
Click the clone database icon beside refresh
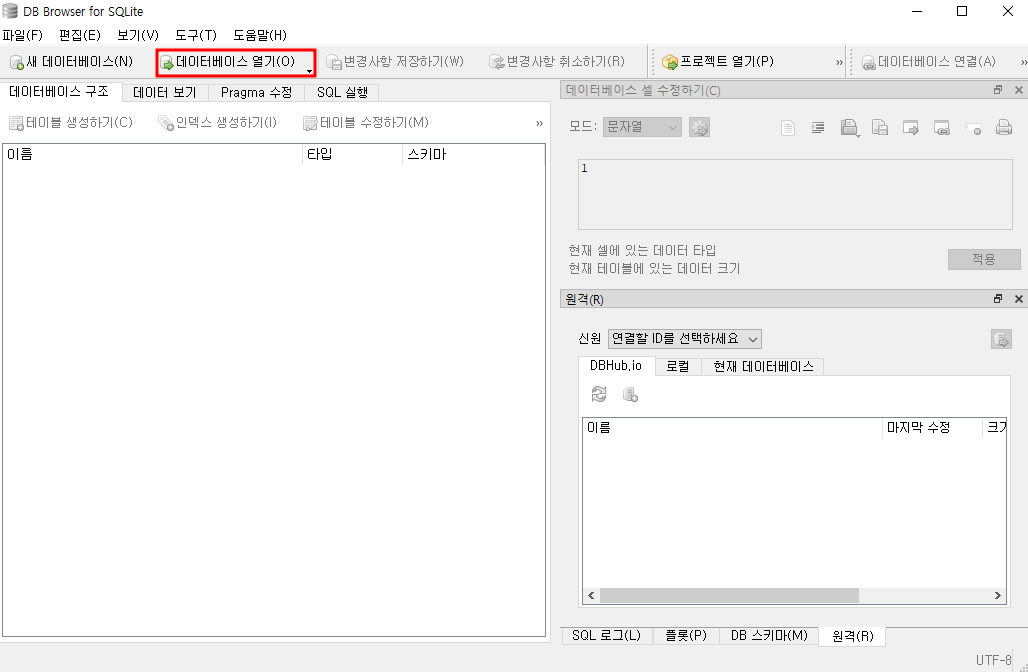631,395
